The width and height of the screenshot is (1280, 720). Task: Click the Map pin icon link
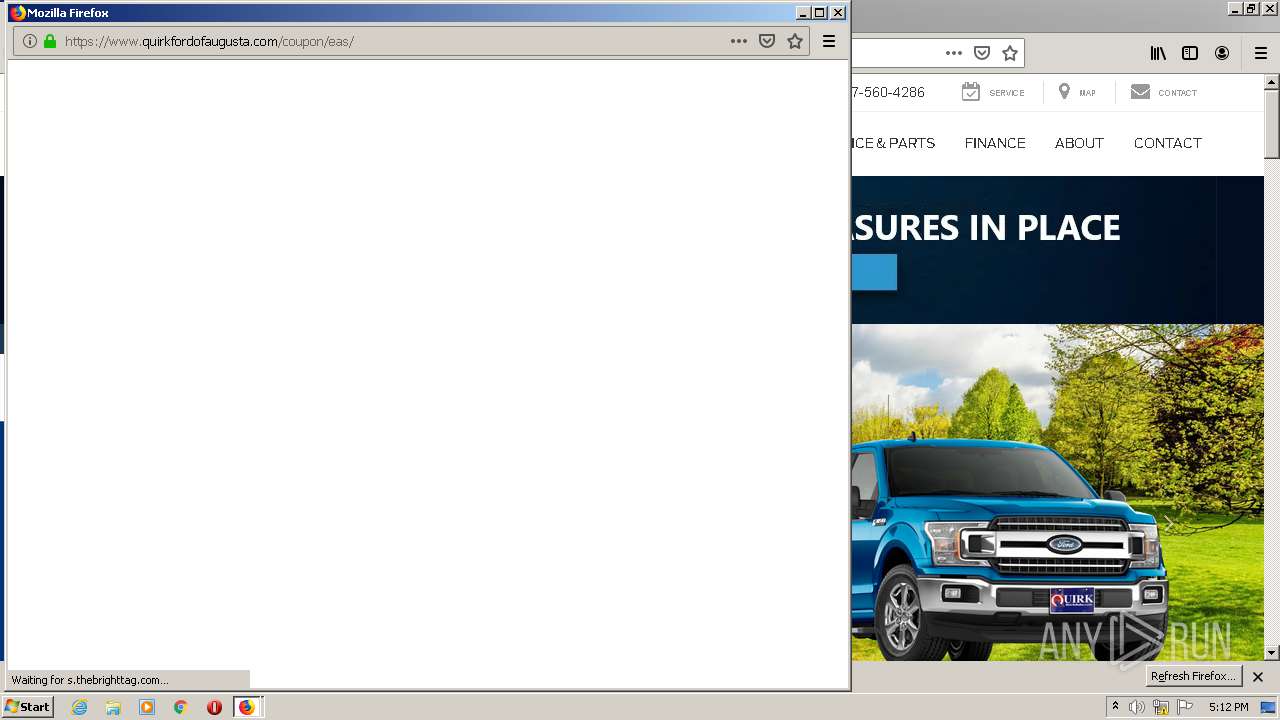(1077, 92)
